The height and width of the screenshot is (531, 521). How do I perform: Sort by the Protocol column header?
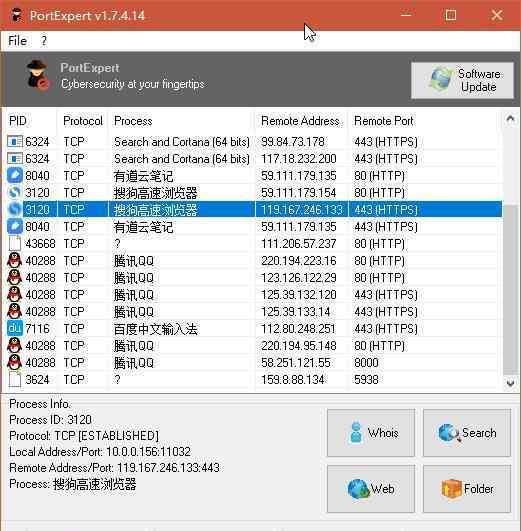pos(83,121)
